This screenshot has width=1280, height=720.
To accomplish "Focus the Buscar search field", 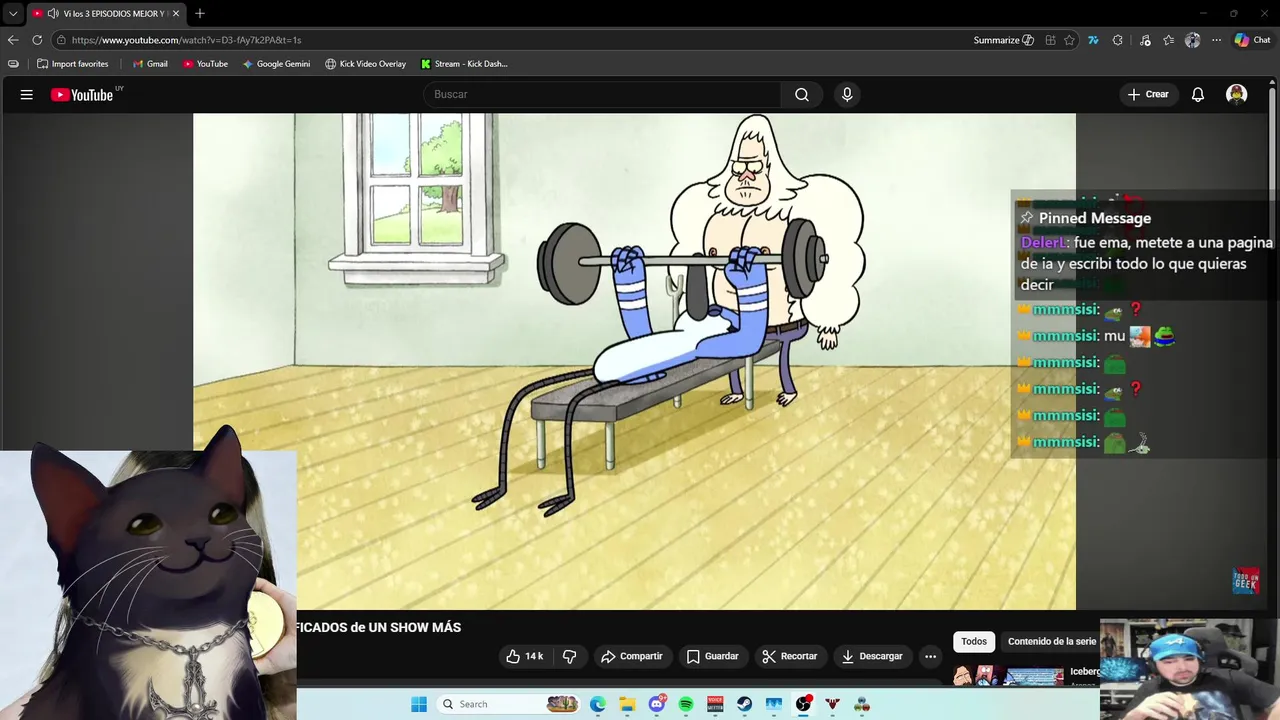I will click(603, 94).
